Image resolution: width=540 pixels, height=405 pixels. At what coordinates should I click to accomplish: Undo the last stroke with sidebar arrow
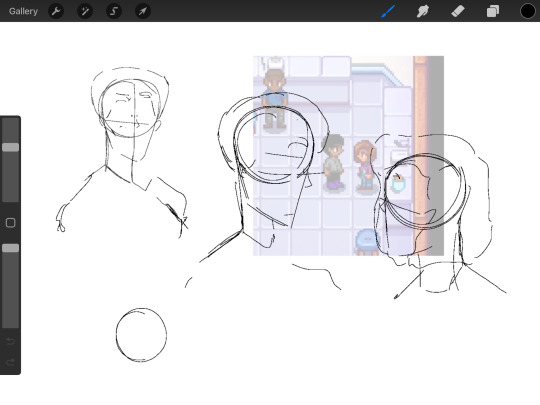11,341
